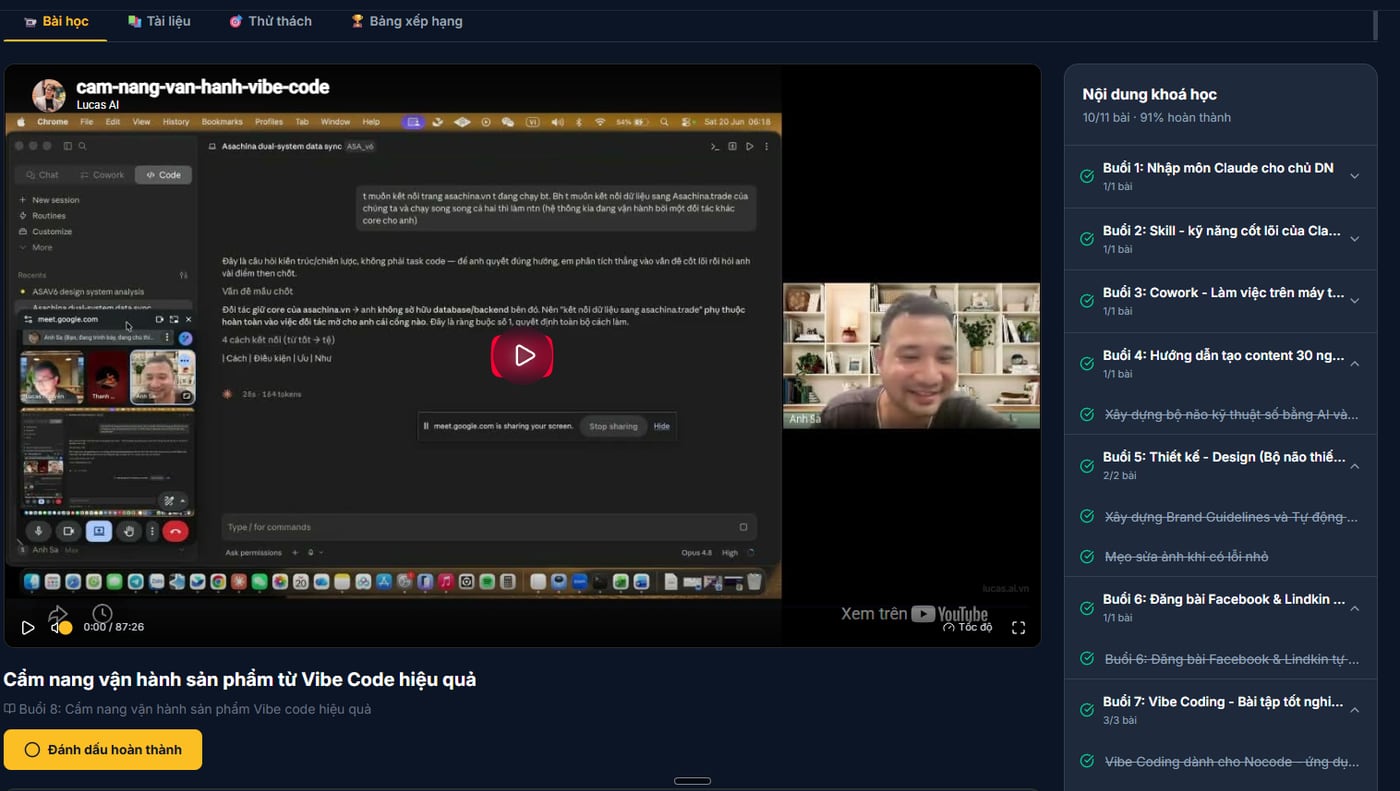Collapse the Buổi 5 Thiết kế - Design chevron
Image resolution: width=1400 pixels, height=791 pixels.
[x=1355, y=465]
